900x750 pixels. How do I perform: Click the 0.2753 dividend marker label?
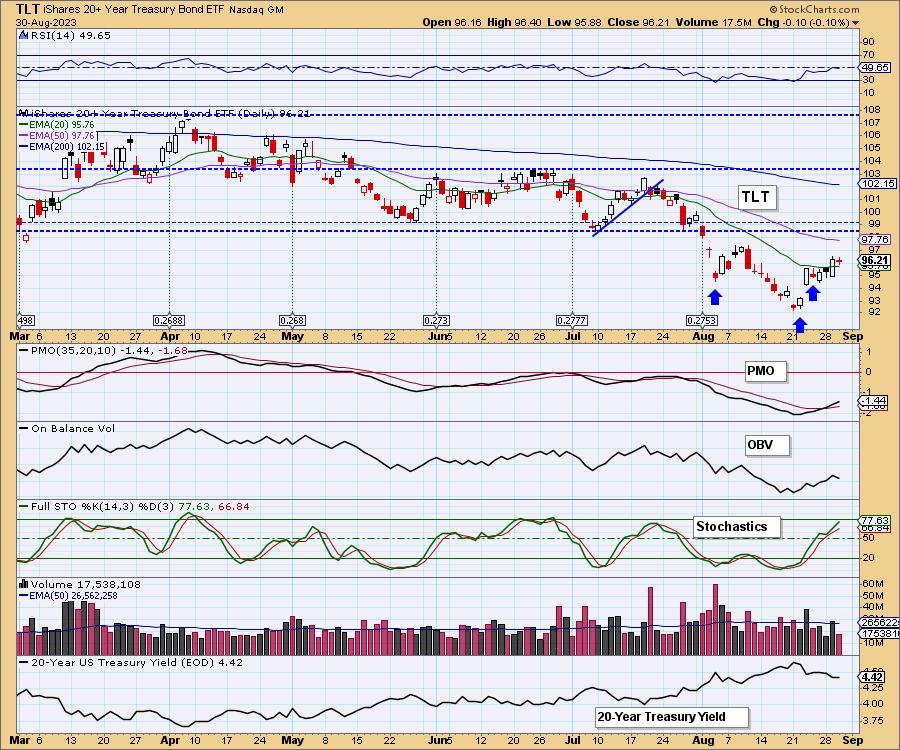point(703,320)
